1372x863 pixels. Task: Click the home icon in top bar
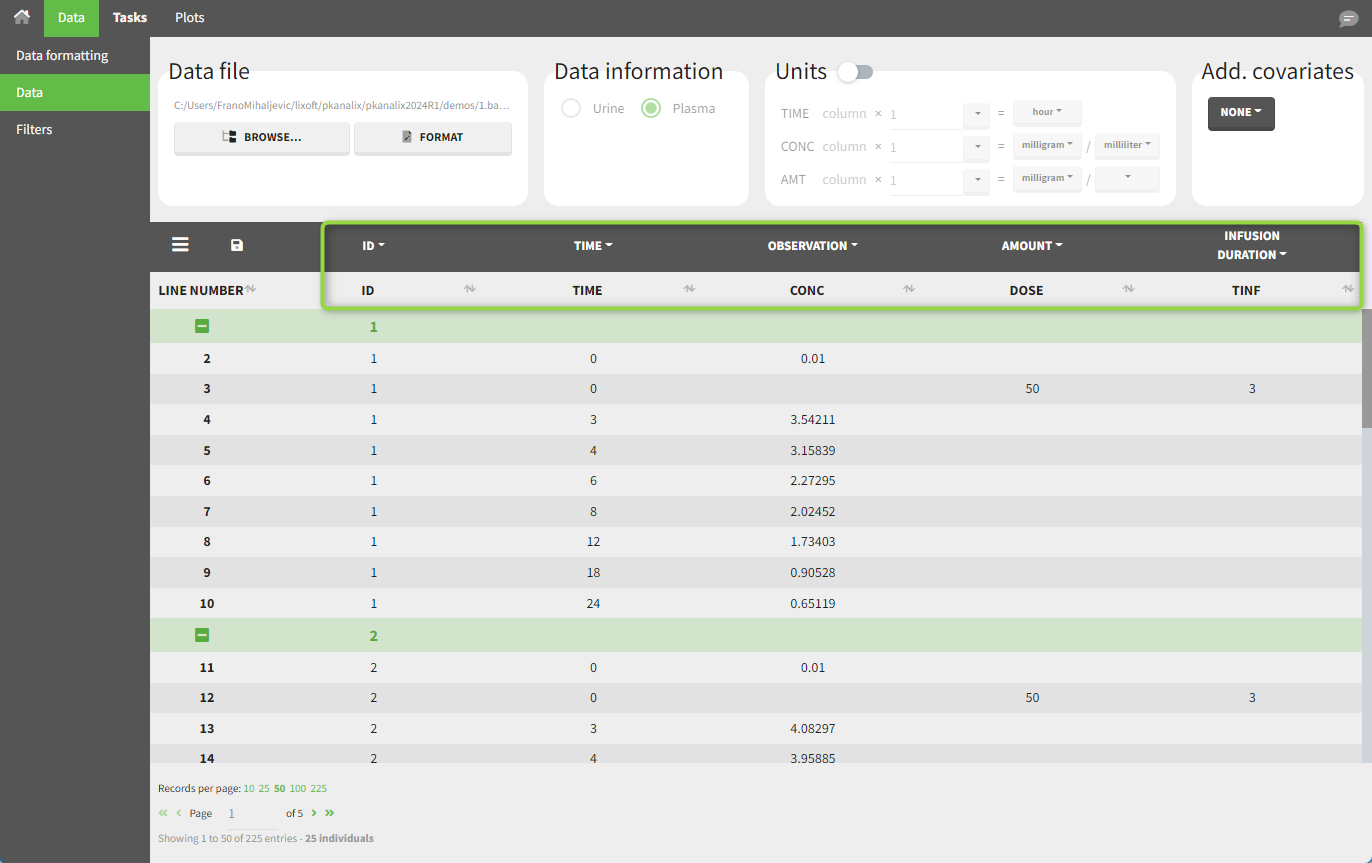coord(21,17)
